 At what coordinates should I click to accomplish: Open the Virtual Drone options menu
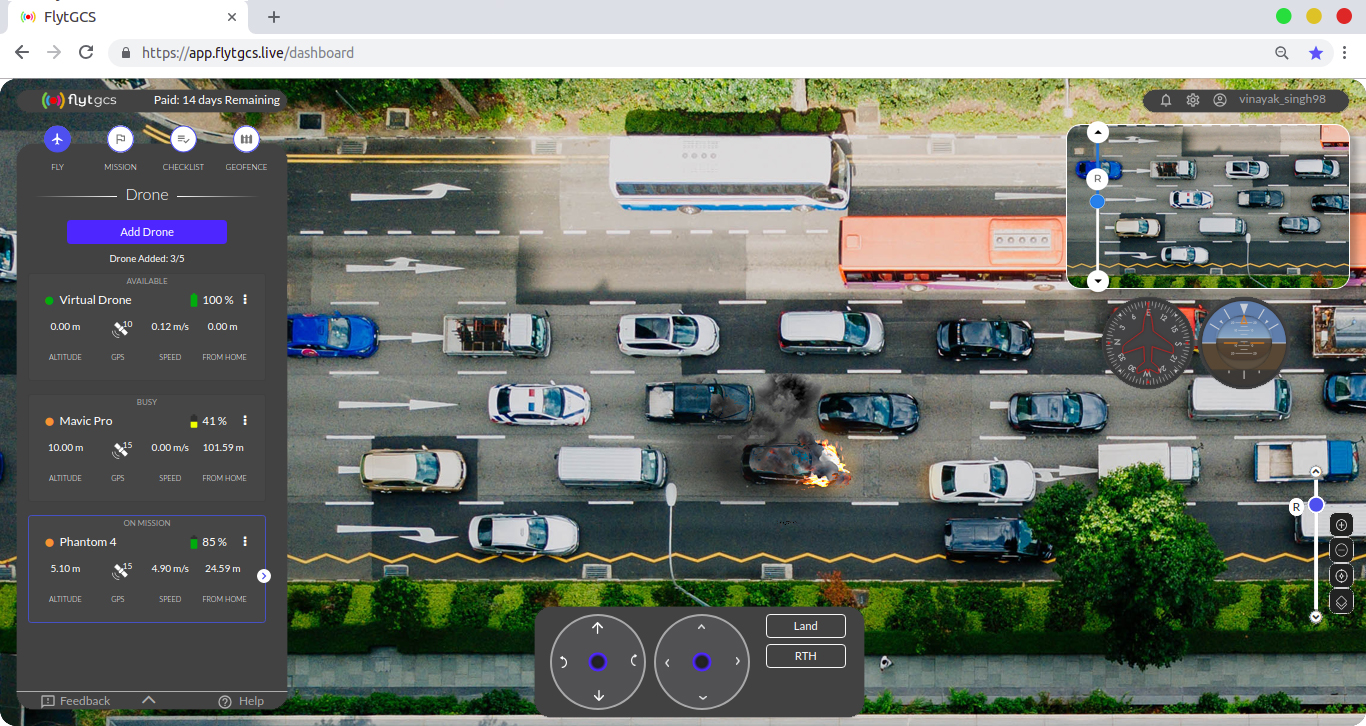pyautogui.click(x=245, y=300)
